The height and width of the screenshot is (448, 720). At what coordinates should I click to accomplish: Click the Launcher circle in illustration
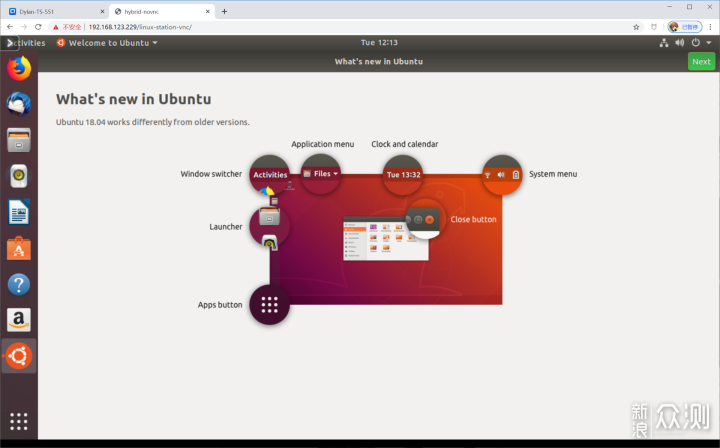[x=270, y=226]
